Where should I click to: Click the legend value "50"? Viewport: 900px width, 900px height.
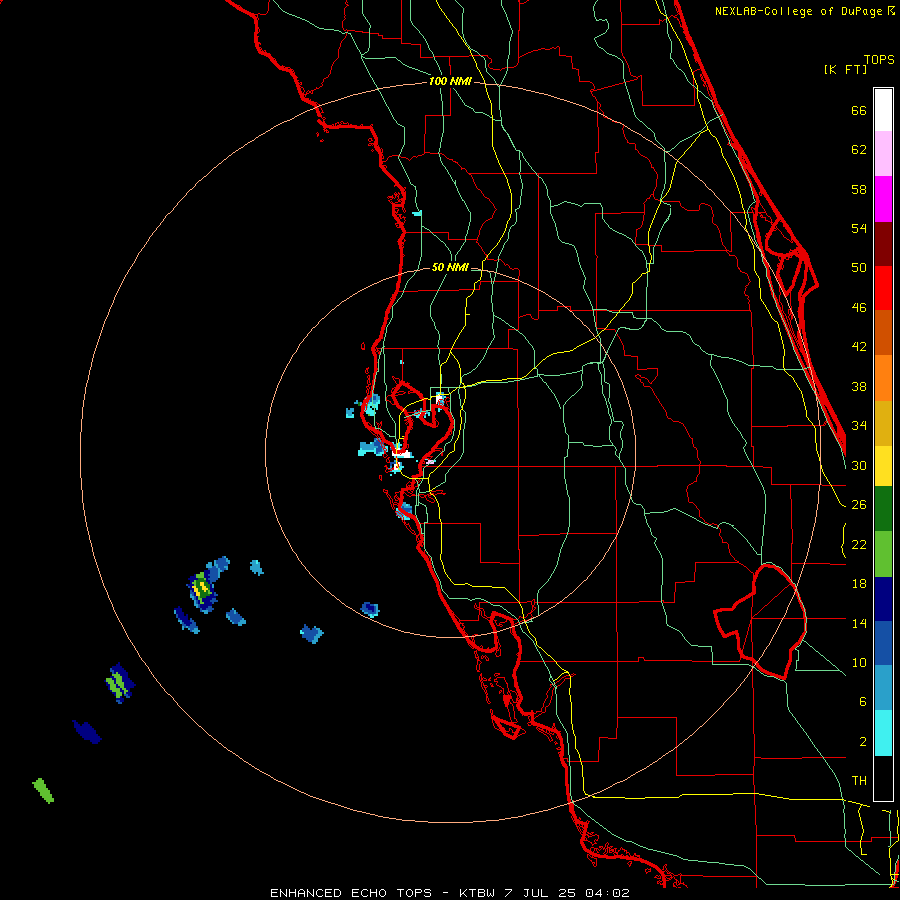click(x=859, y=268)
